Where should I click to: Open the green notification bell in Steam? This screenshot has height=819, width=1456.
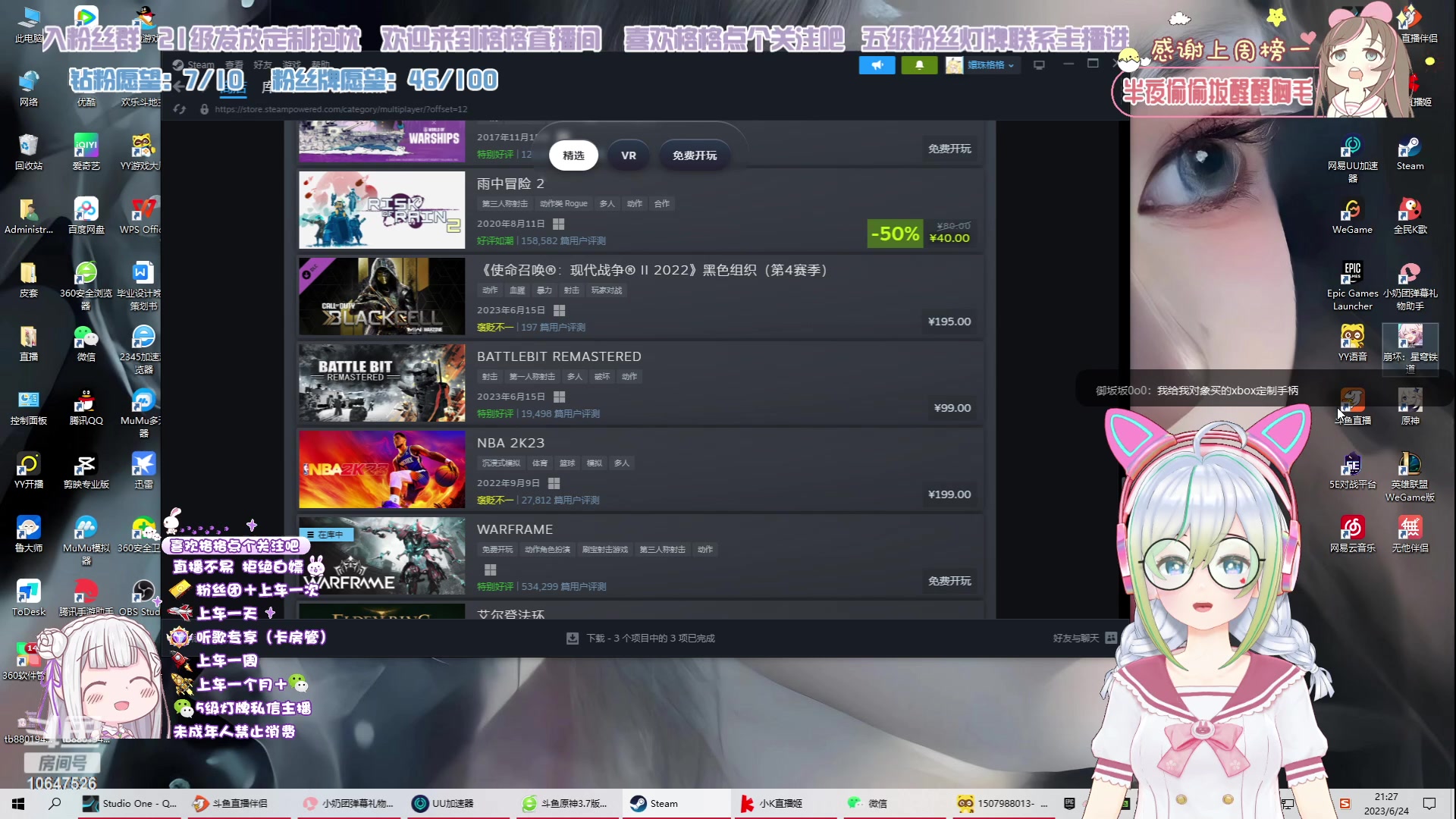point(919,65)
